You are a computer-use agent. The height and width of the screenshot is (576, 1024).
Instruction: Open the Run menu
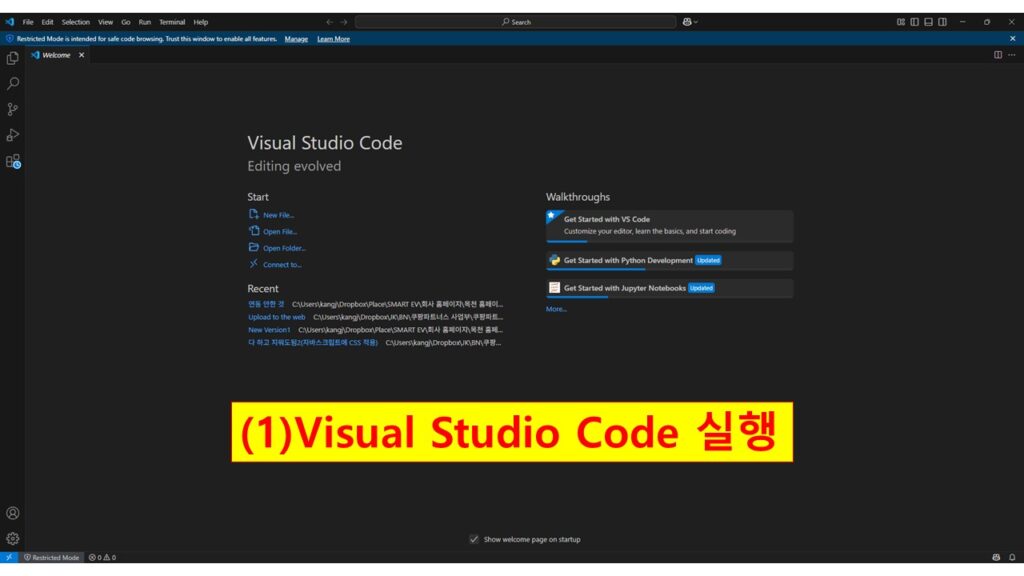point(144,22)
